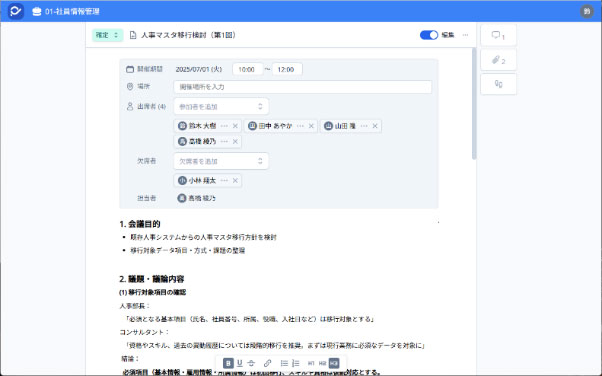Remove 鈴木 大樹 from attendees
Viewport: 602px width, 376px height.
[235, 126]
